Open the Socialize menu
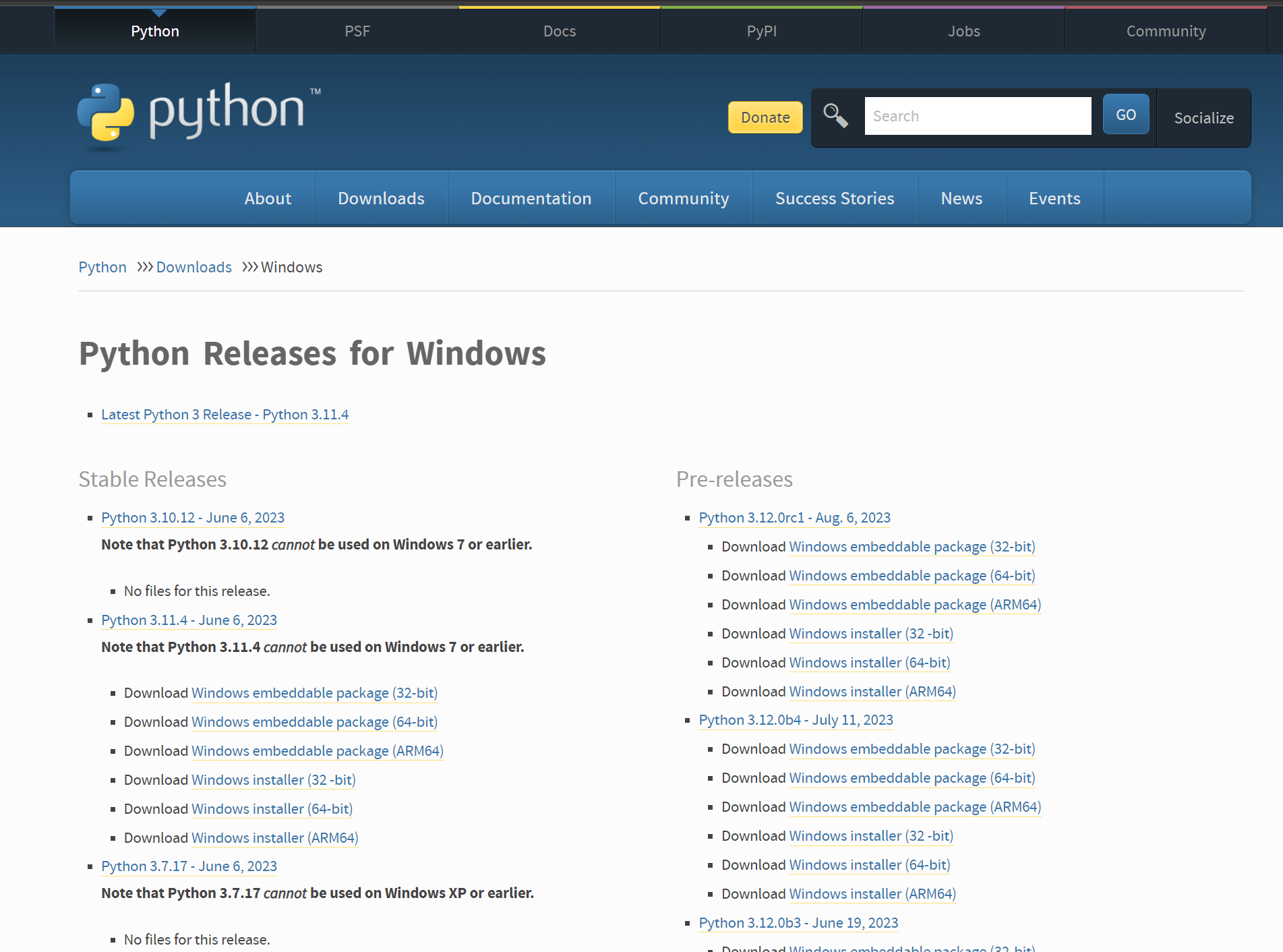 1204,118
